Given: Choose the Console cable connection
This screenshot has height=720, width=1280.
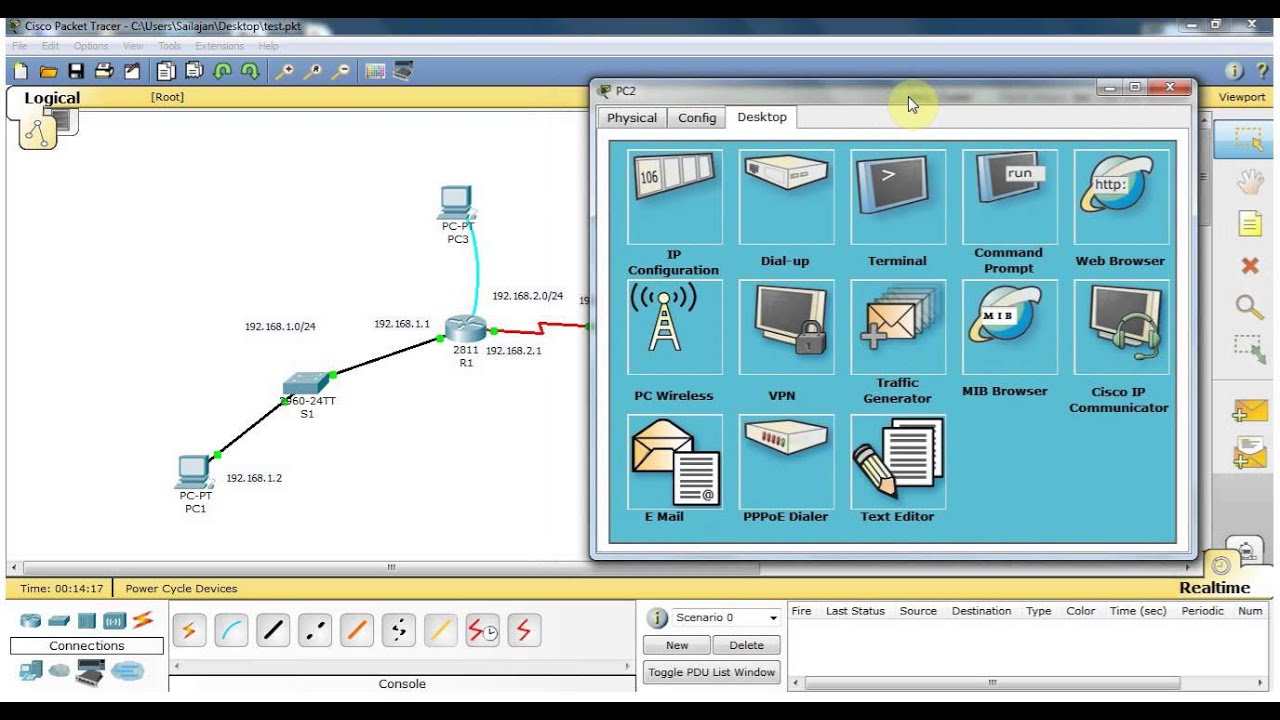Looking at the screenshot, I should click(231, 630).
